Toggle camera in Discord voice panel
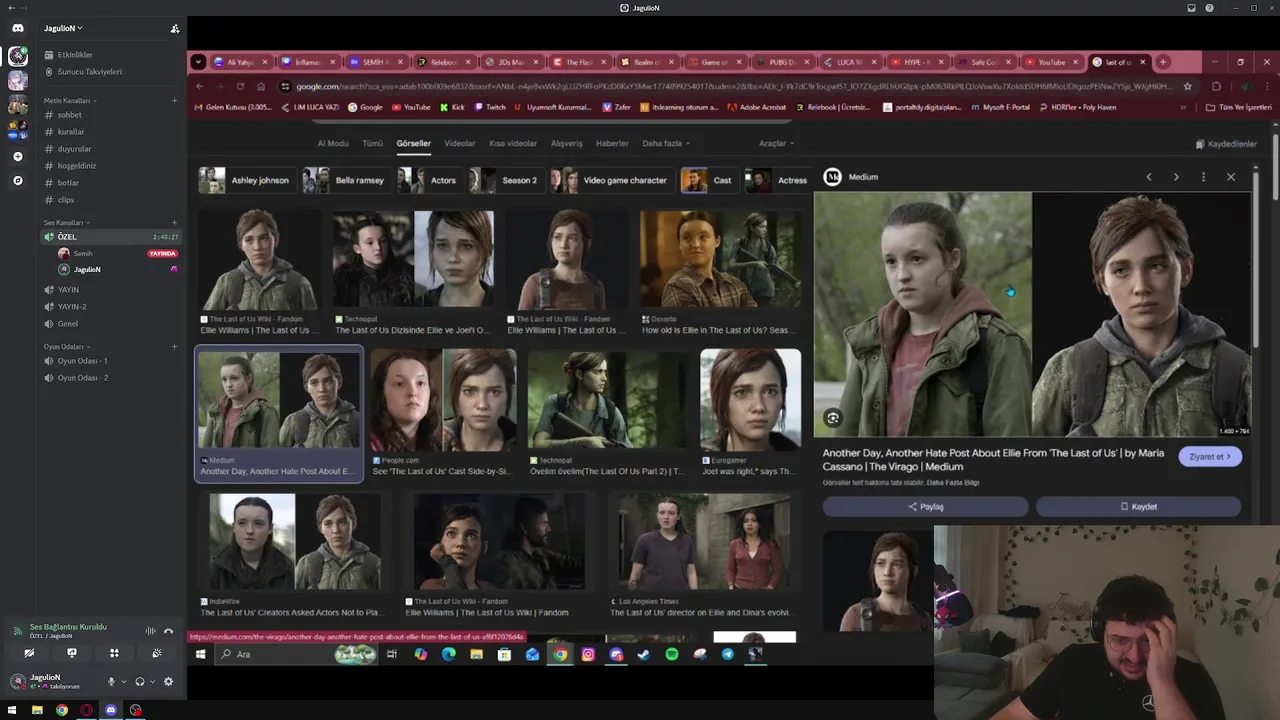This screenshot has height=720, width=1280. [x=29, y=653]
